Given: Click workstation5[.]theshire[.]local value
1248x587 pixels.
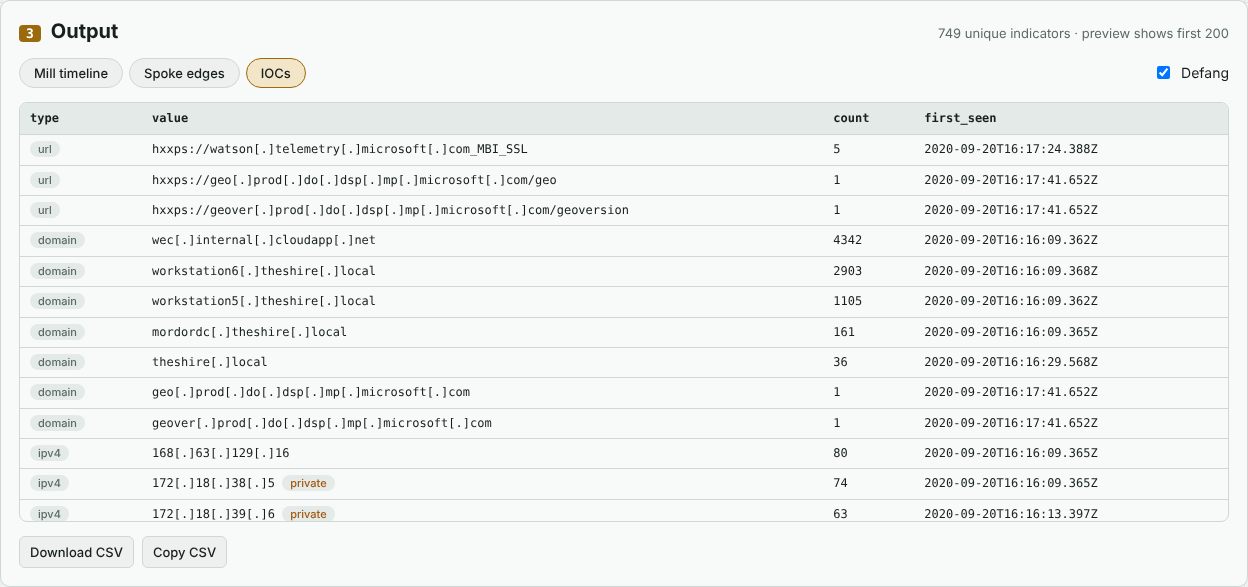Looking at the screenshot, I should point(264,301).
